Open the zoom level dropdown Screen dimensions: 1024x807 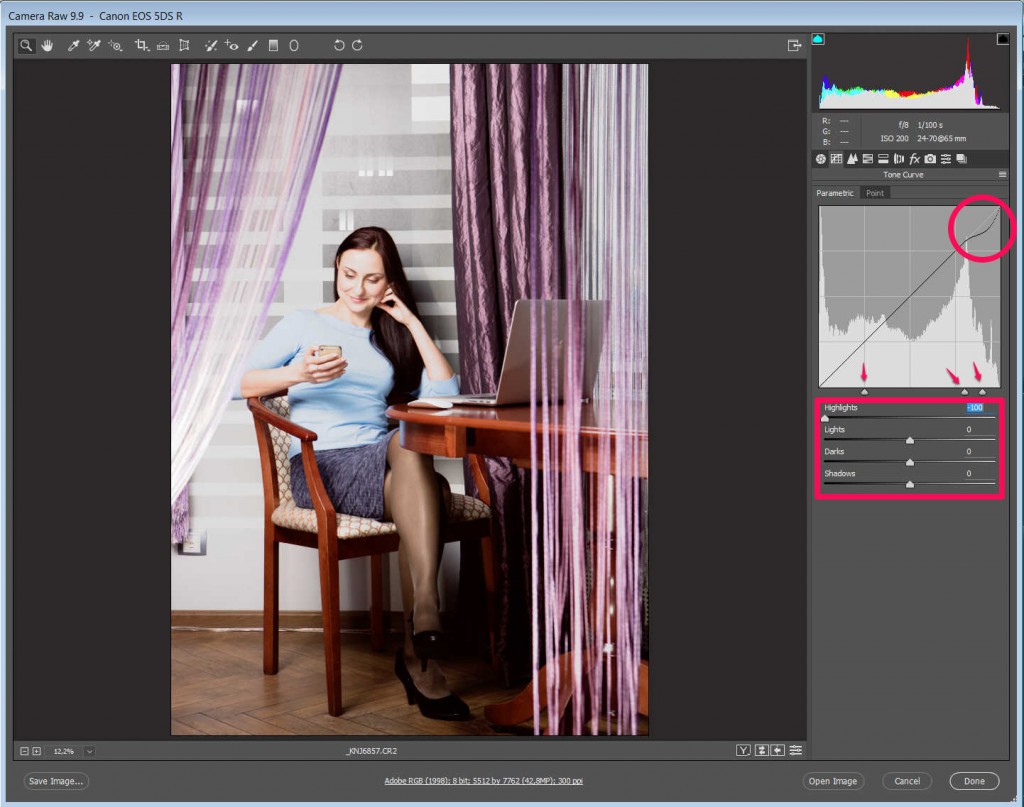(x=89, y=751)
